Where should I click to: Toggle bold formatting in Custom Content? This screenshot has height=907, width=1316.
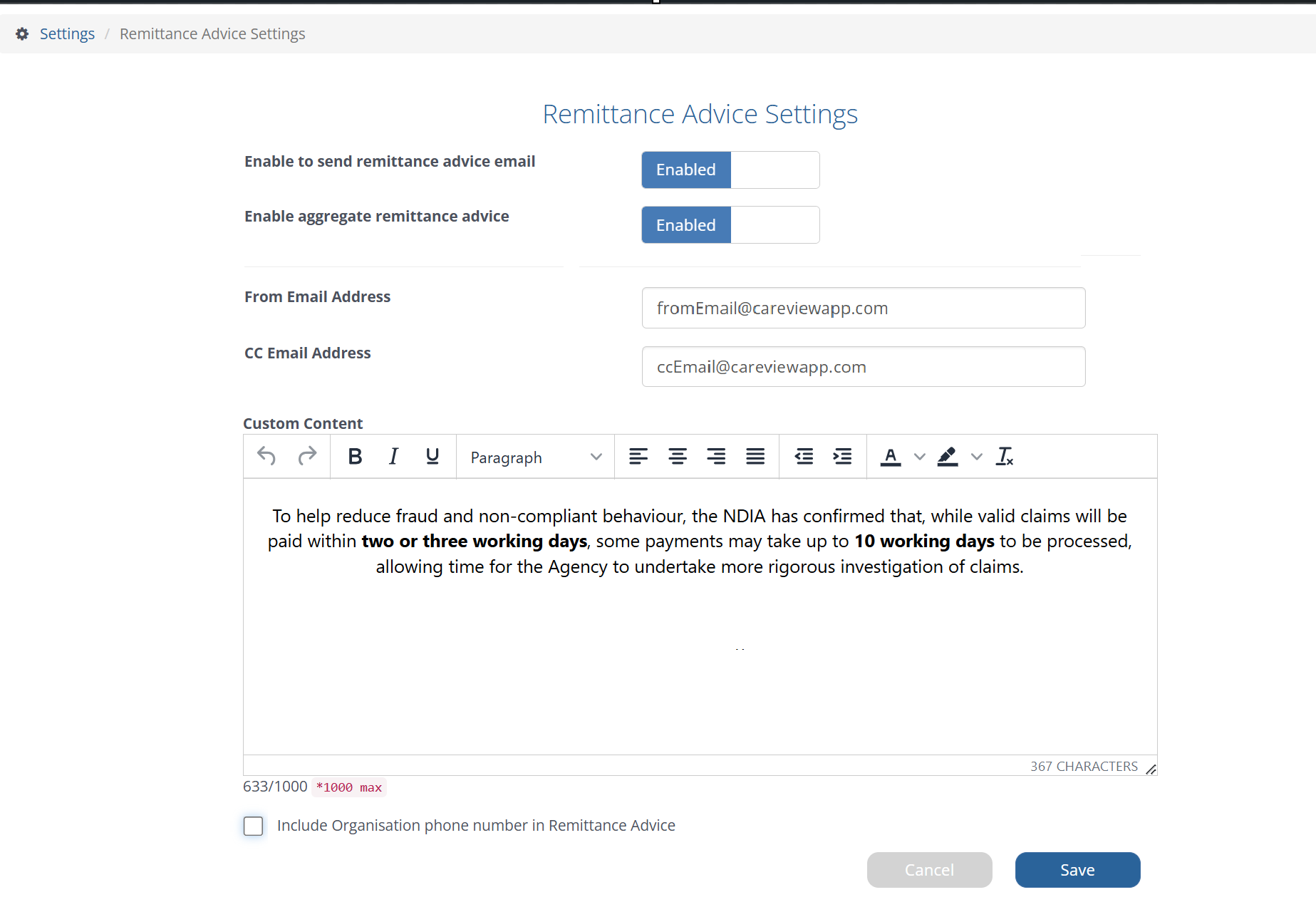[x=355, y=456]
